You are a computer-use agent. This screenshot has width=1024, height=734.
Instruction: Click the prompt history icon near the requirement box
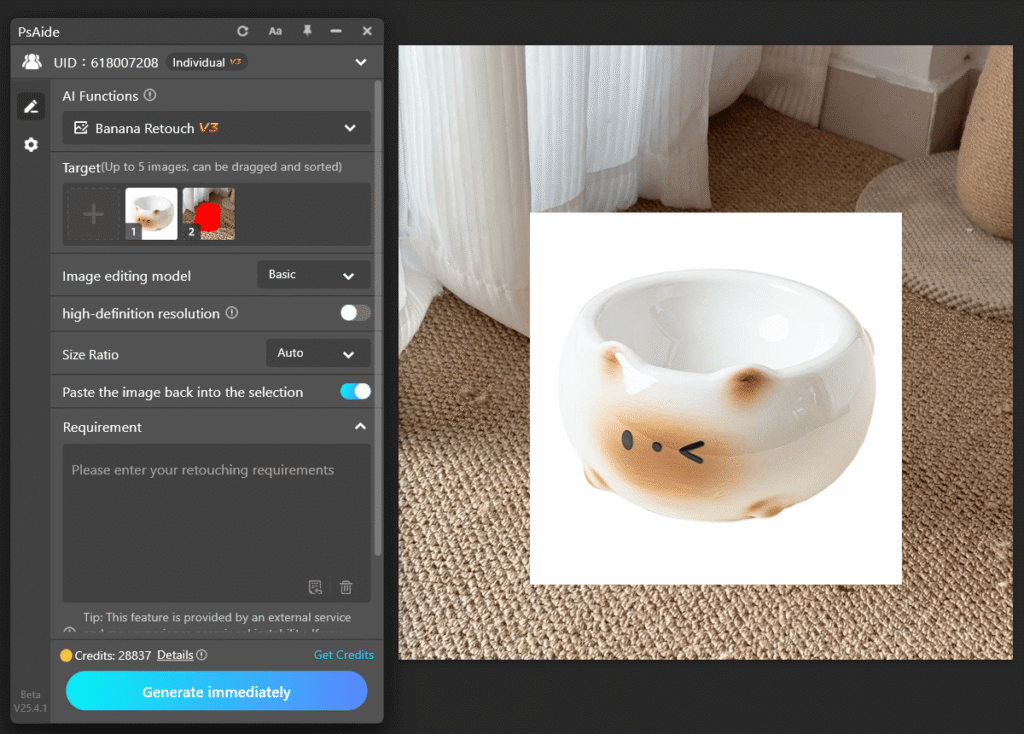[316, 588]
